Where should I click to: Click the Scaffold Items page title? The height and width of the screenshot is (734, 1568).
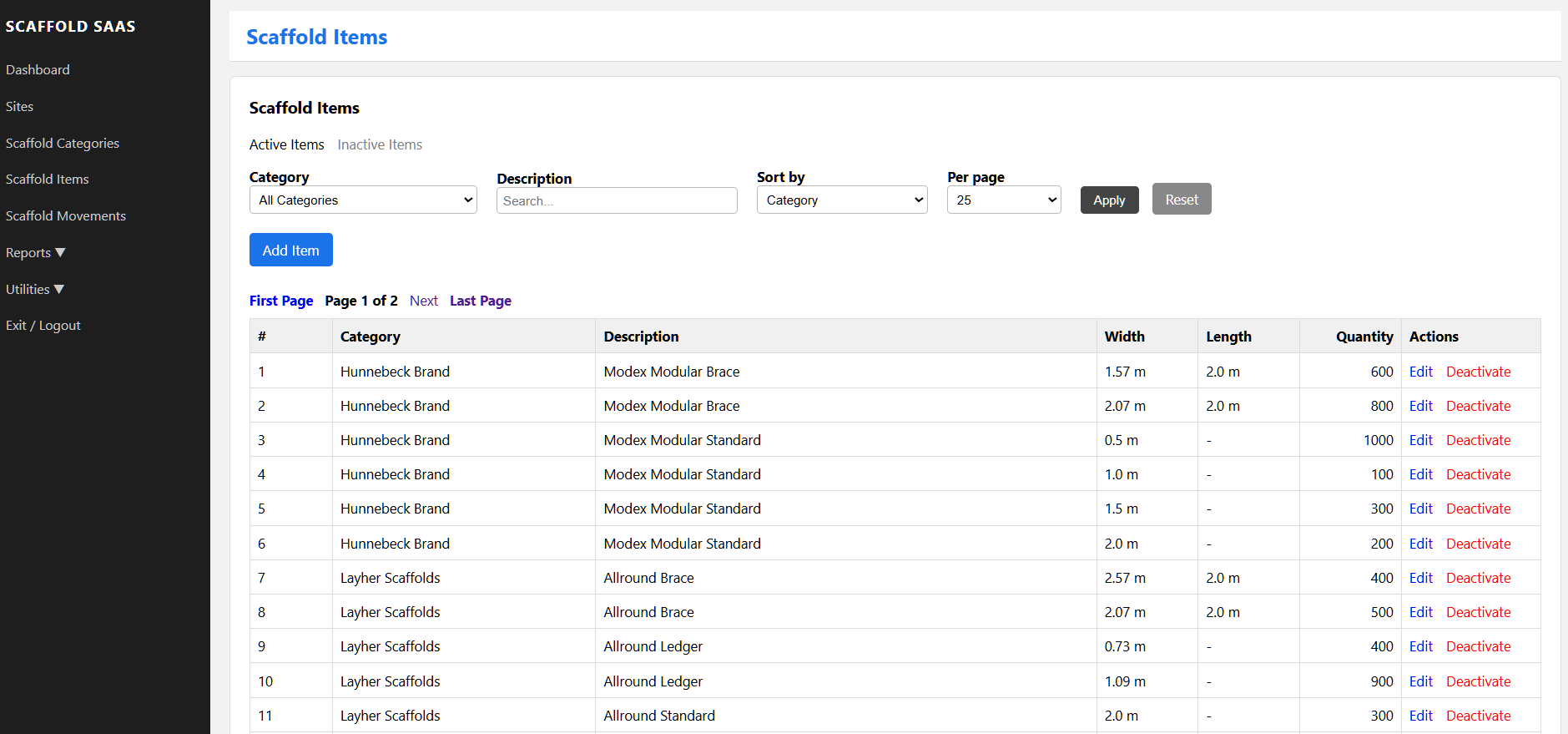coord(316,38)
